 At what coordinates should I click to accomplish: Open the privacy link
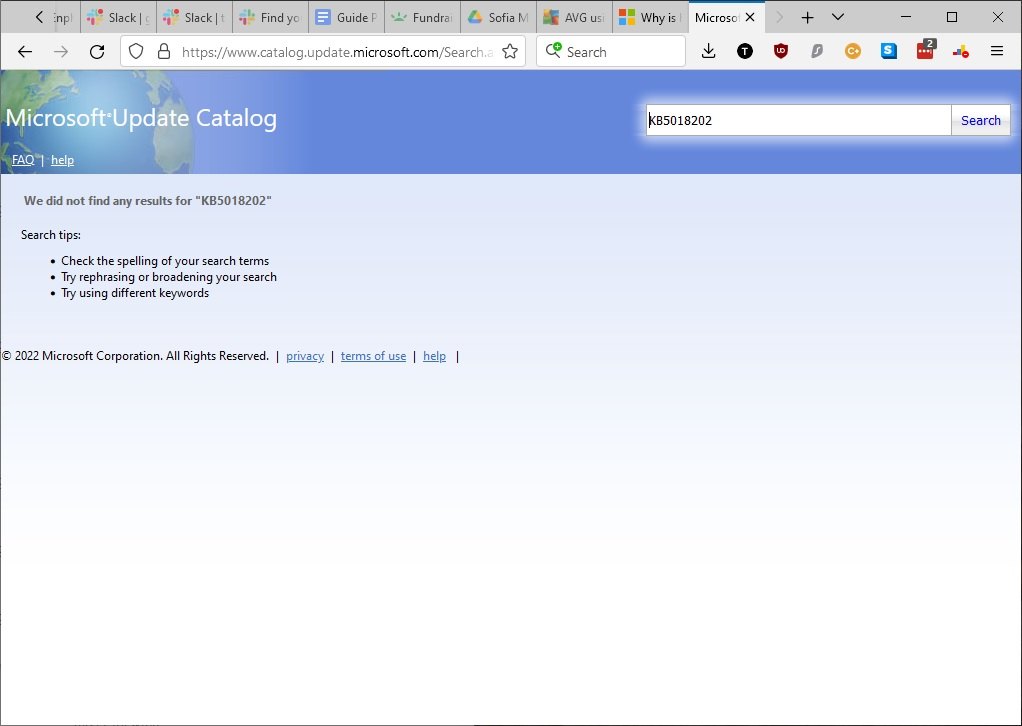tap(304, 356)
